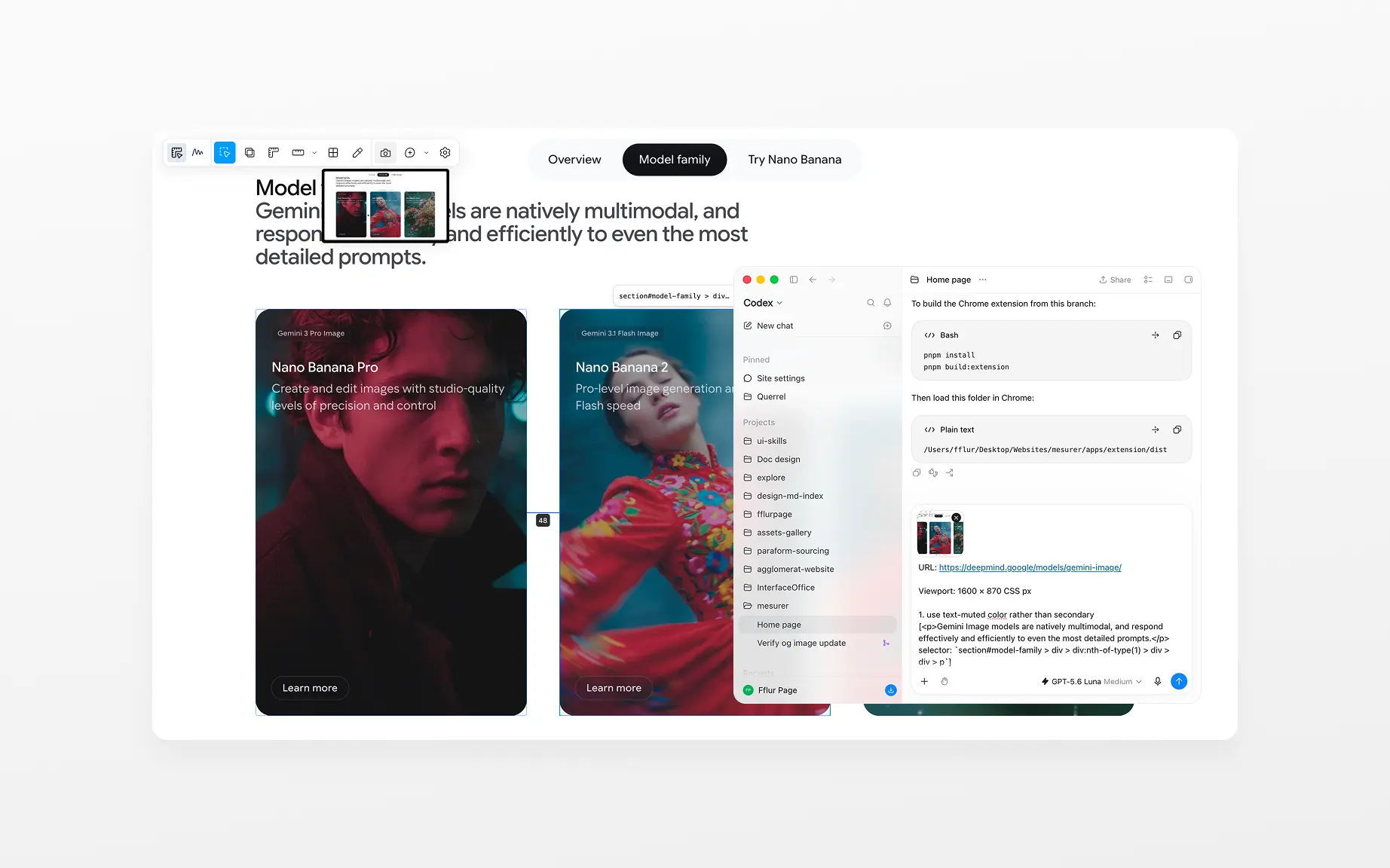Open the deepmind.google gemini-image link

click(1030, 567)
